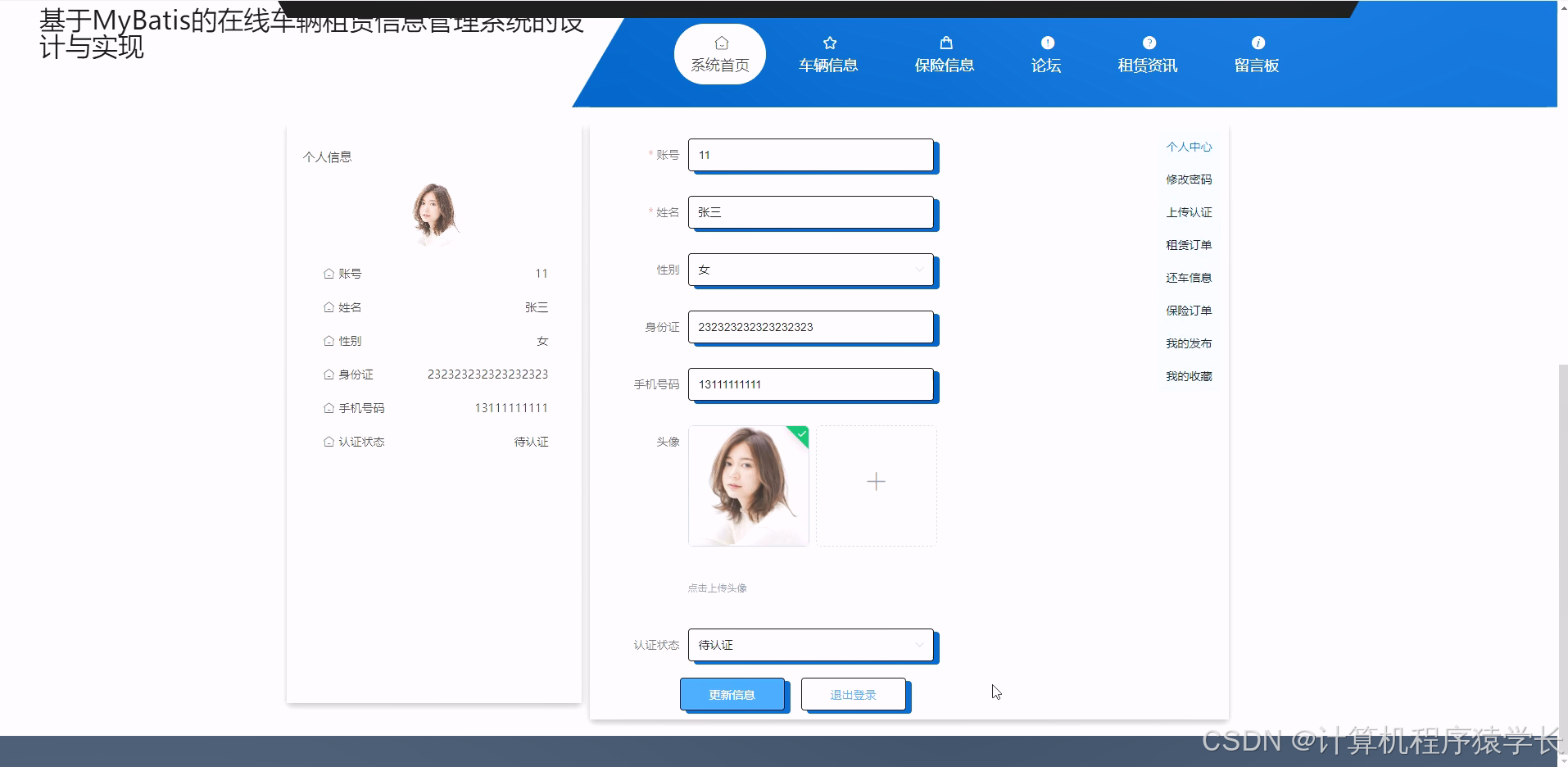Select 保险订单 in the side menu

coord(1189,311)
